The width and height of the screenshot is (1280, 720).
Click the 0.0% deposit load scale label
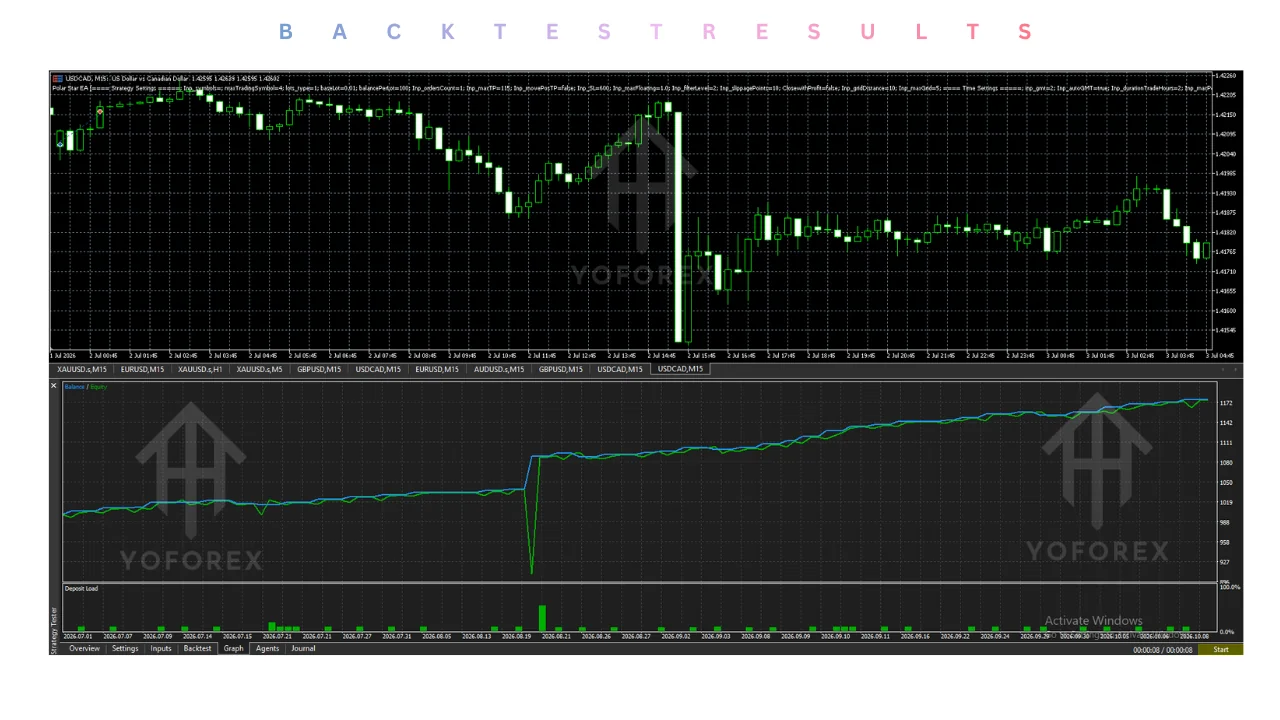[x=1227, y=632]
